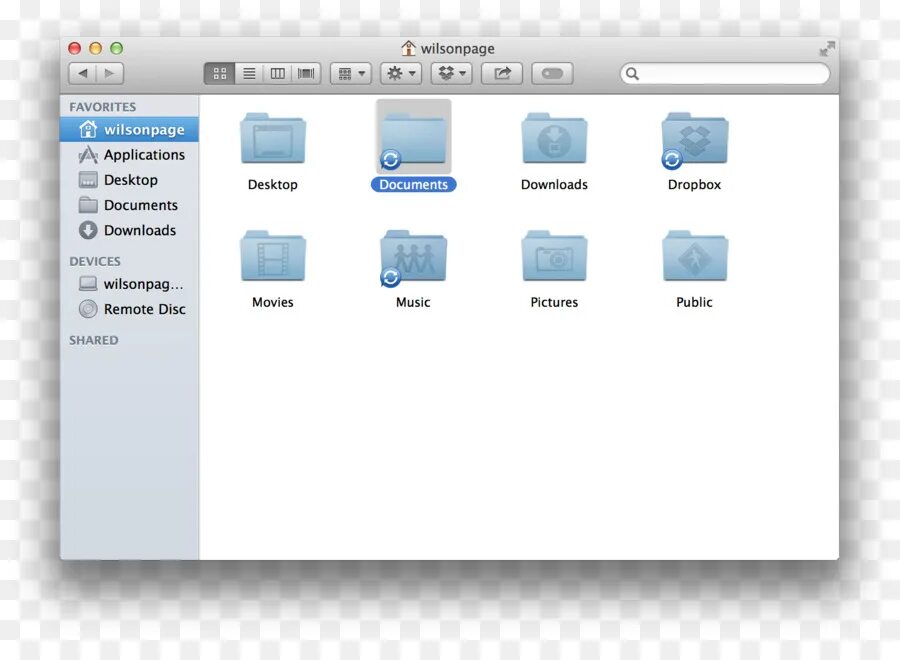The width and height of the screenshot is (900, 660).
Task: Click the Music folder name label
Action: click(x=413, y=302)
